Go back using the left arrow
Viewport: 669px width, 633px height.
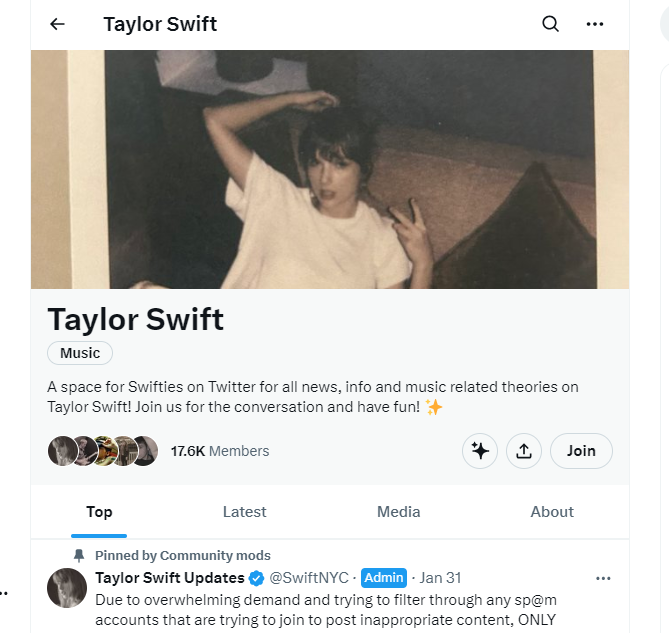click(x=57, y=24)
